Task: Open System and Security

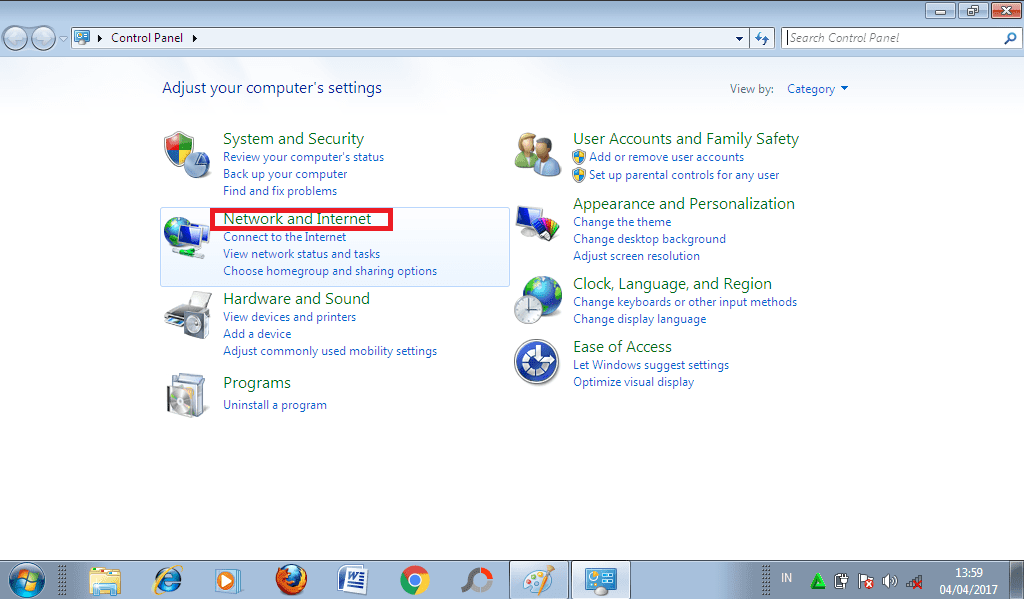Action: coord(293,139)
